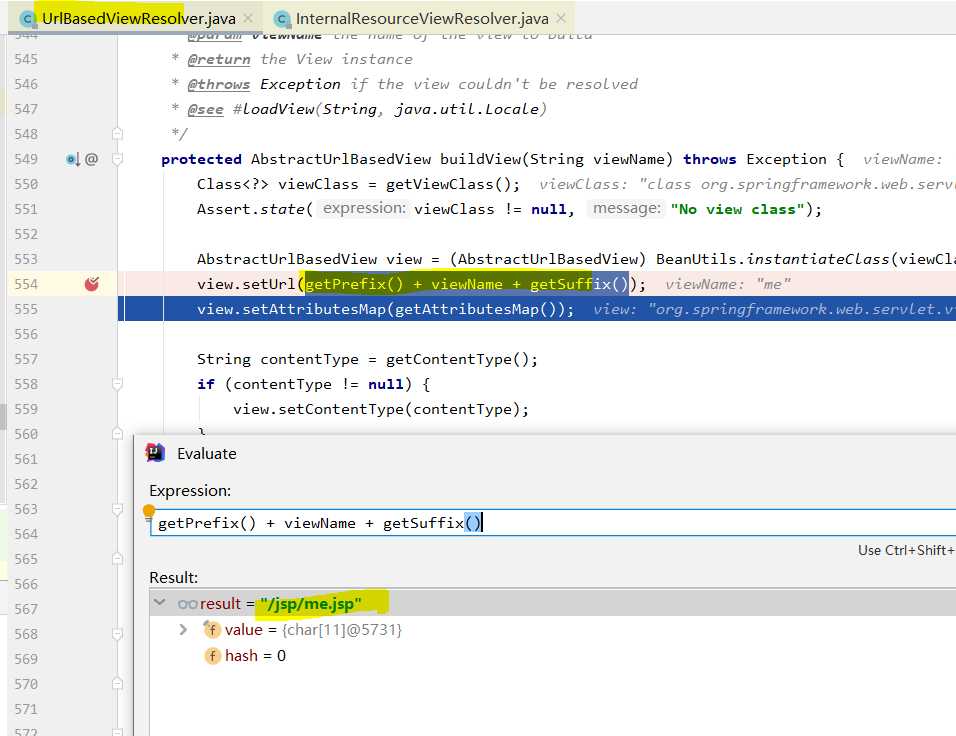Collapse the javadoc fold marker at line 548
Screen dimensions: 956x736
[x=118, y=134]
